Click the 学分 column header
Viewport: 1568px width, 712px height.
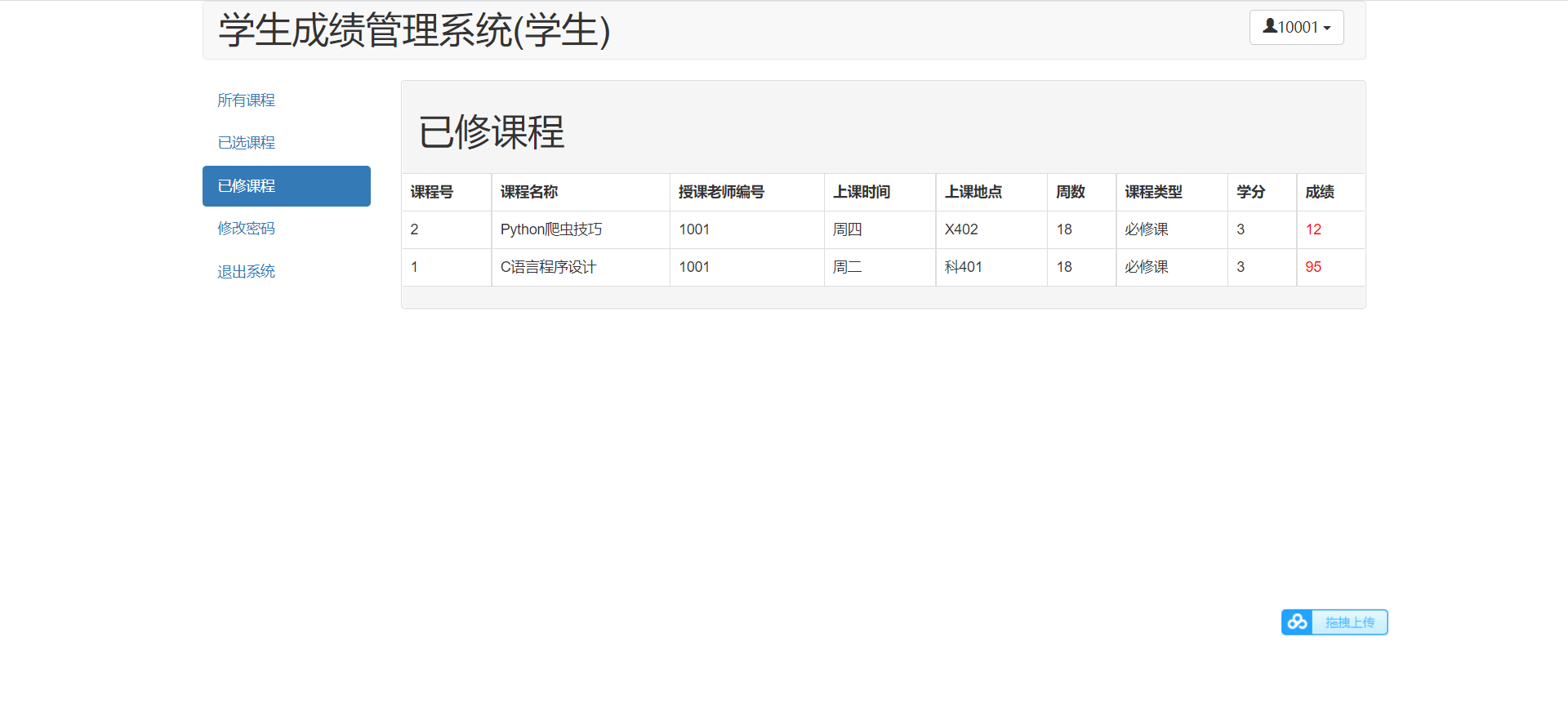[x=1263, y=192]
